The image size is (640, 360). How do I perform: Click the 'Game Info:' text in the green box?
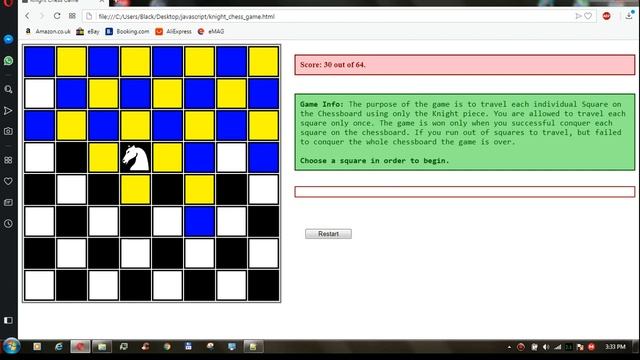pos(322,104)
